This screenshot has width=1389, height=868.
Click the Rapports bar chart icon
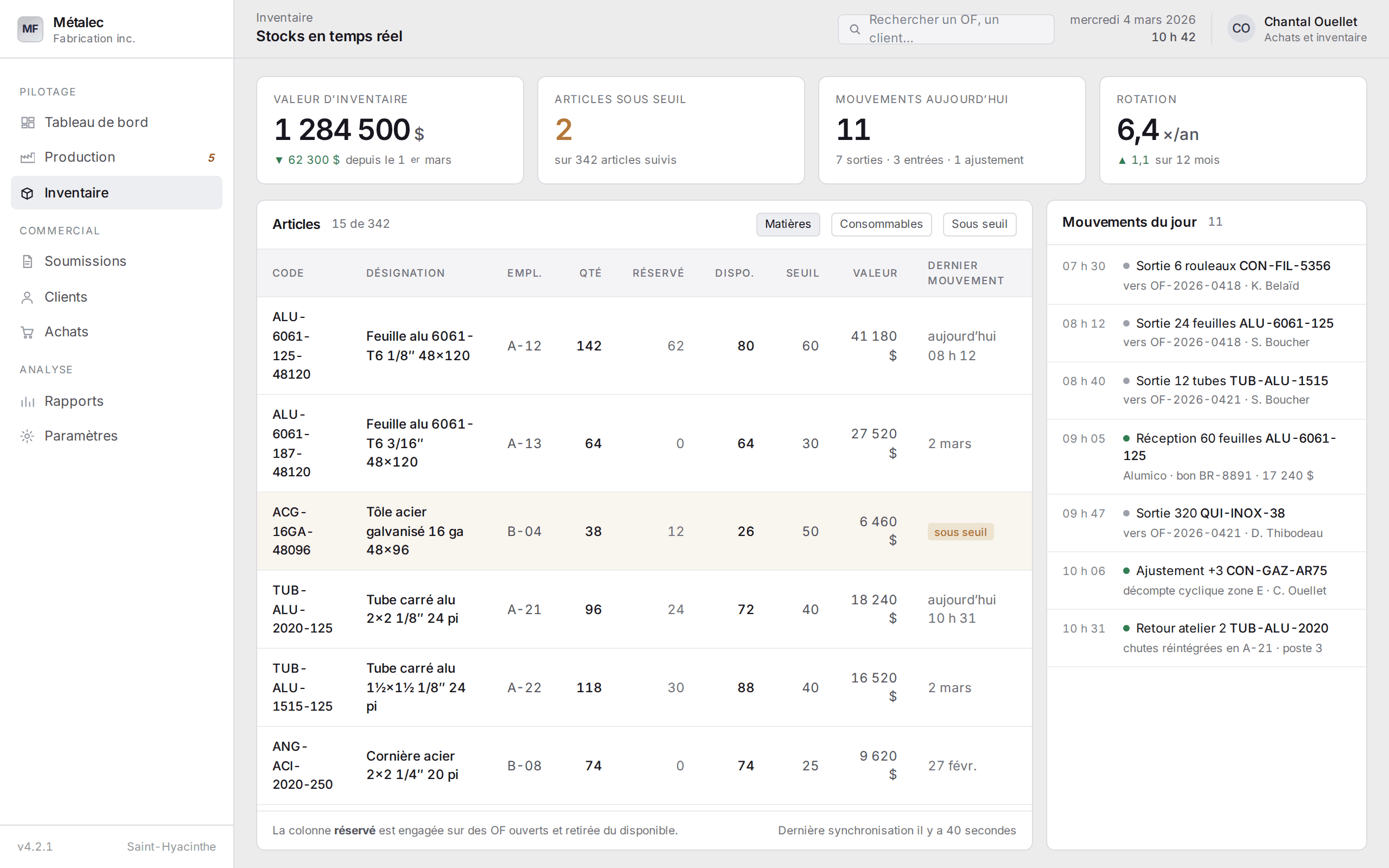tap(27, 401)
